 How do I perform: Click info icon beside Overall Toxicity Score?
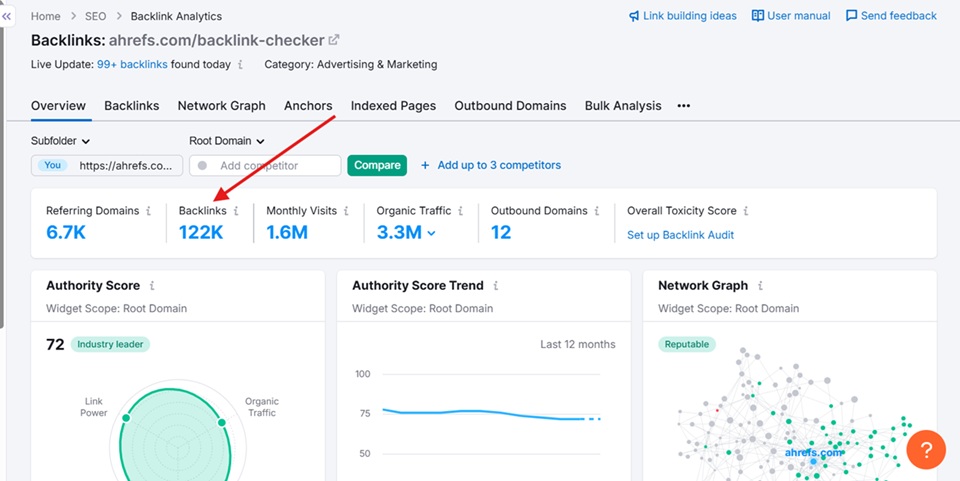click(746, 211)
